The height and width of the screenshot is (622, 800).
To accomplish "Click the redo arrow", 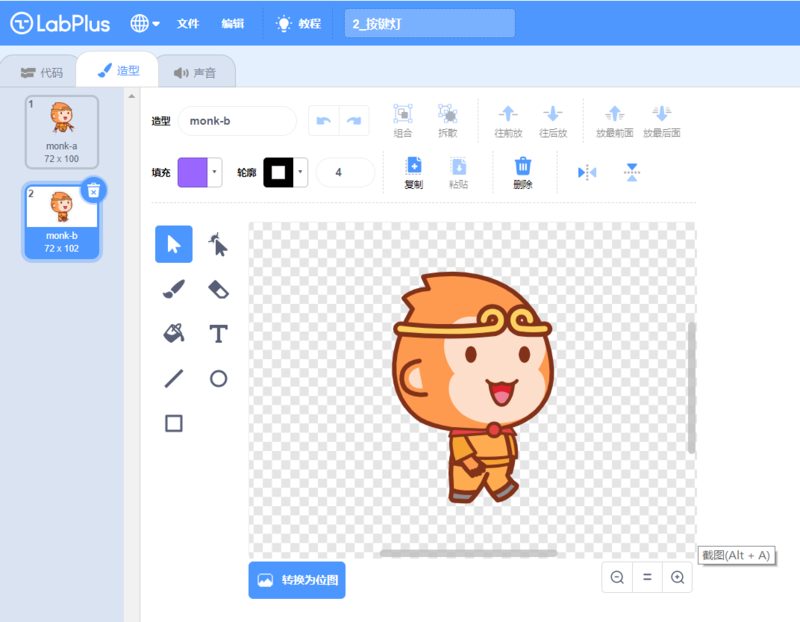I will [x=354, y=121].
